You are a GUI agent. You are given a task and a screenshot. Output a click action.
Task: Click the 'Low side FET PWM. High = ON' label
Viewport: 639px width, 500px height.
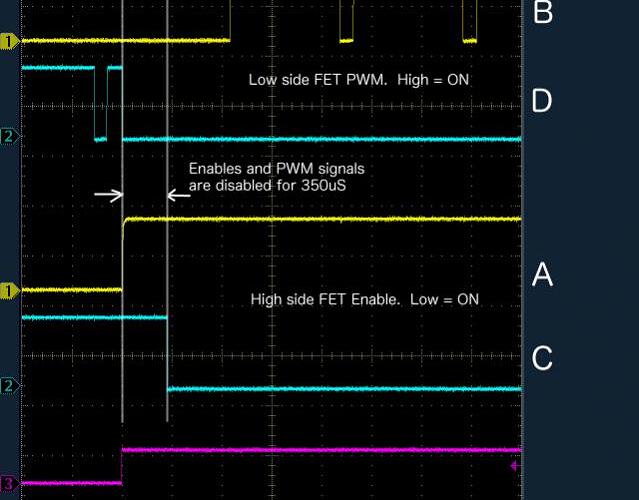pyautogui.click(x=359, y=80)
